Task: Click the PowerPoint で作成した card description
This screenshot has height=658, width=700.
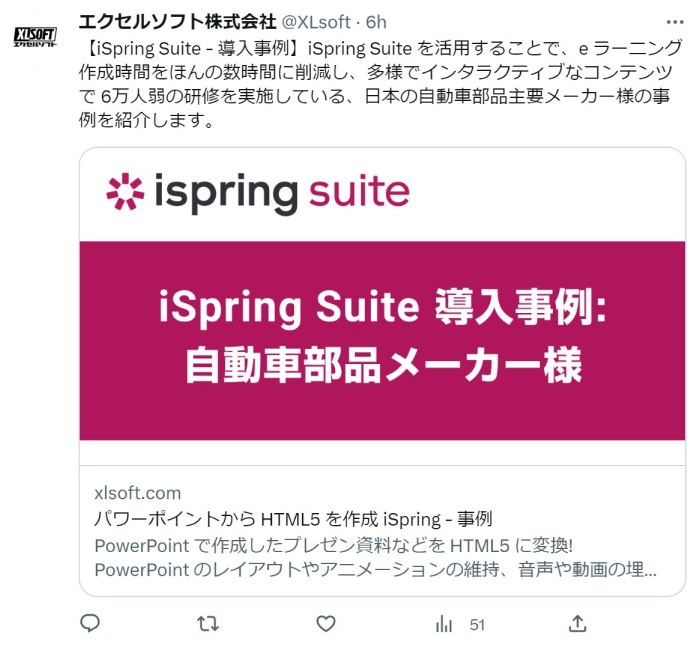Action: click(333, 545)
